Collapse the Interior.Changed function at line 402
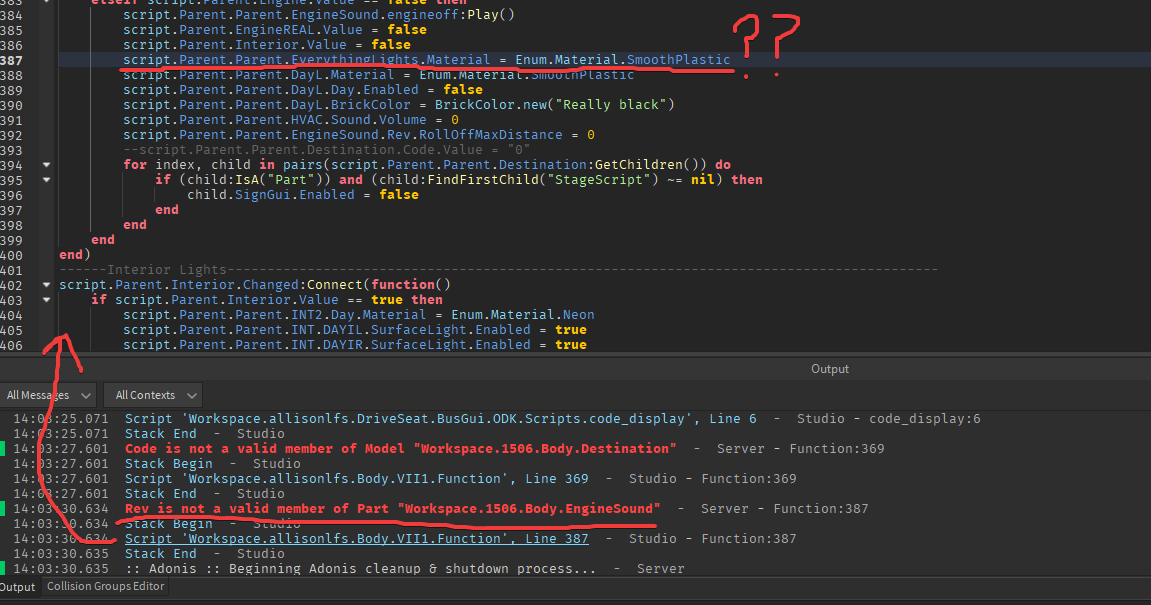The image size is (1151, 605). coord(44,284)
